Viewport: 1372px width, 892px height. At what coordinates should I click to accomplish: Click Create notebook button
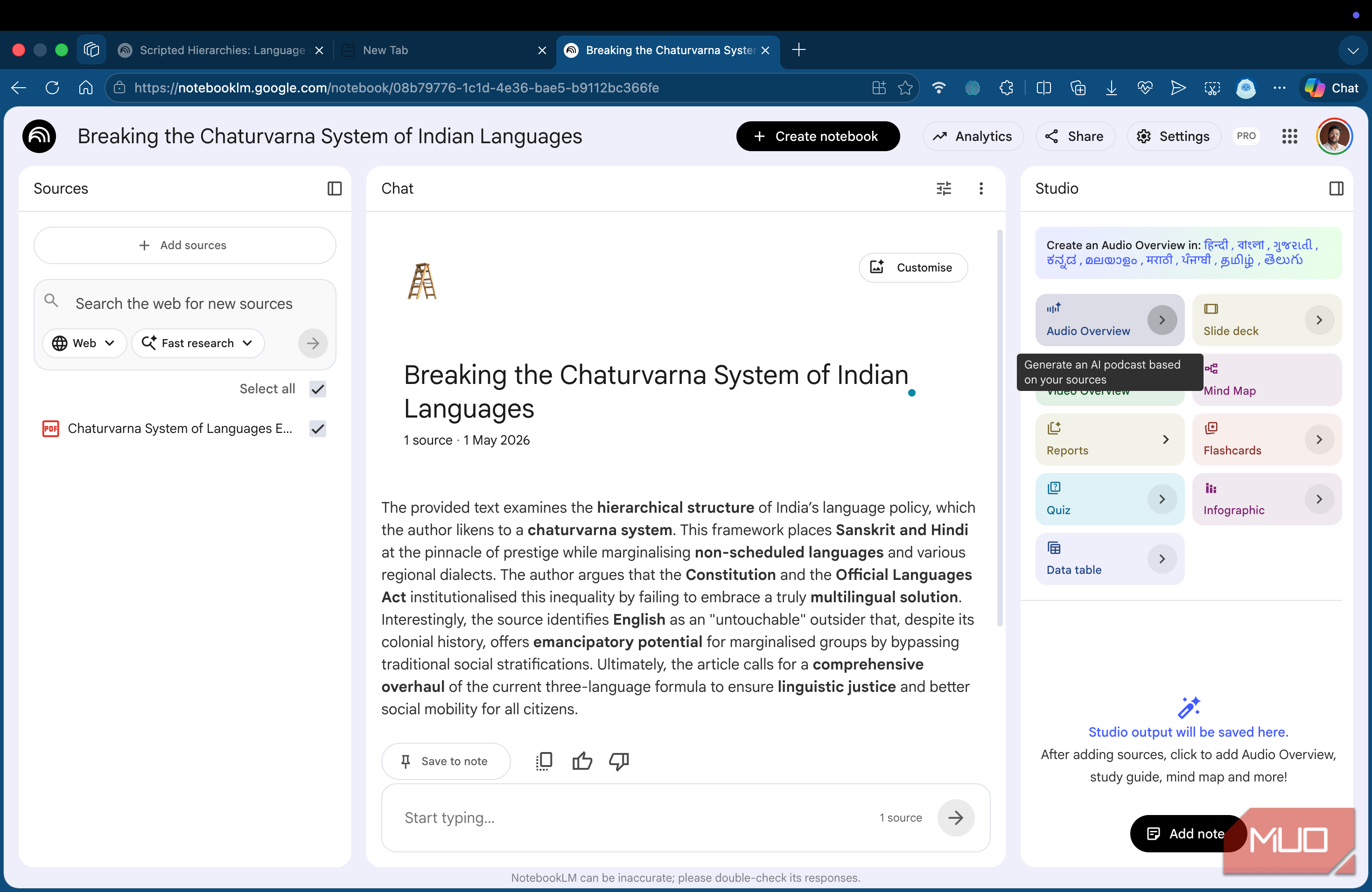point(818,136)
